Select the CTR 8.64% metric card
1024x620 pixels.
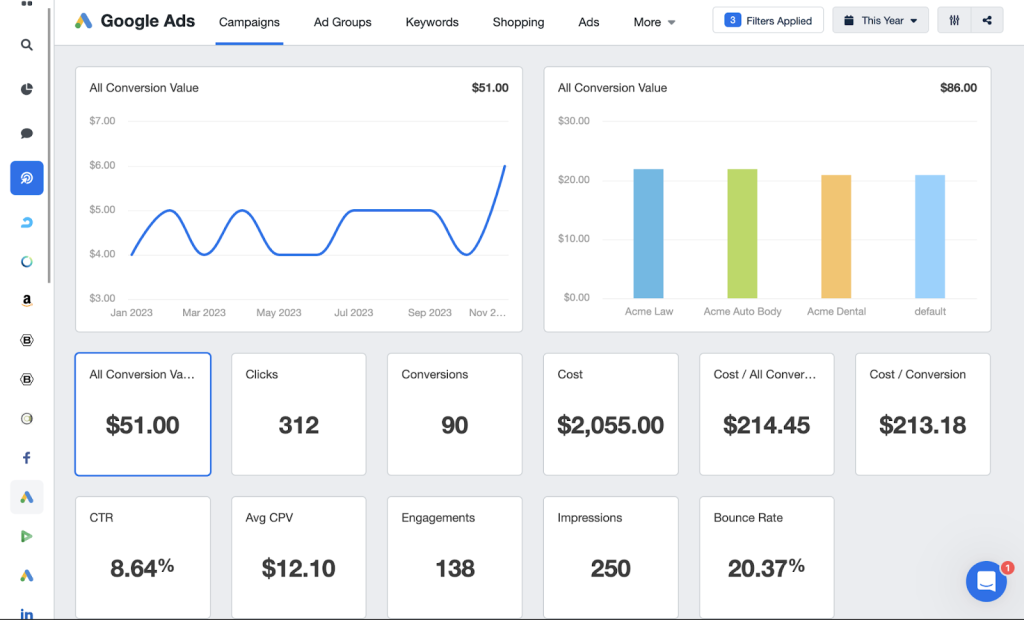[x=142, y=557]
